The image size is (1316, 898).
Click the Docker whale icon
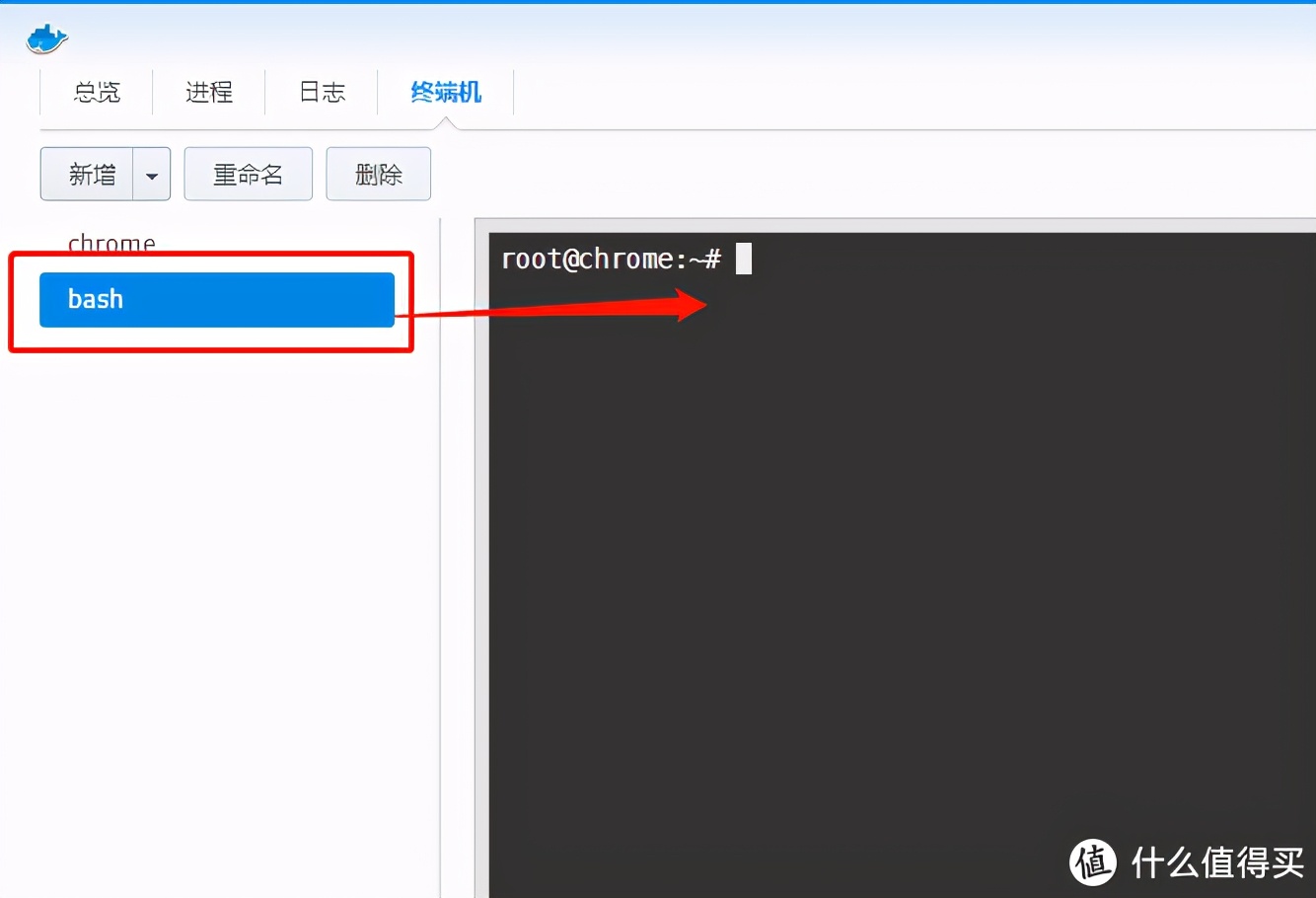tap(47, 38)
